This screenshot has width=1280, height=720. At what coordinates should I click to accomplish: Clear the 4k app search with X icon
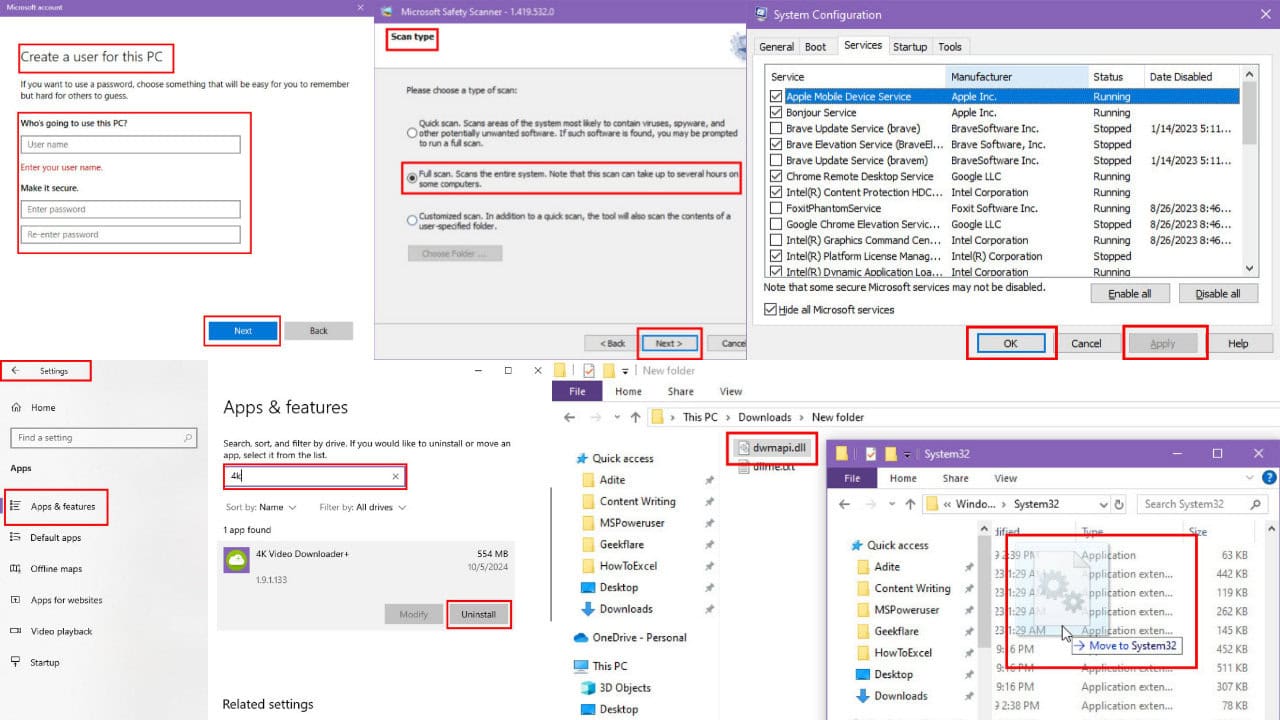click(x=396, y=477)
